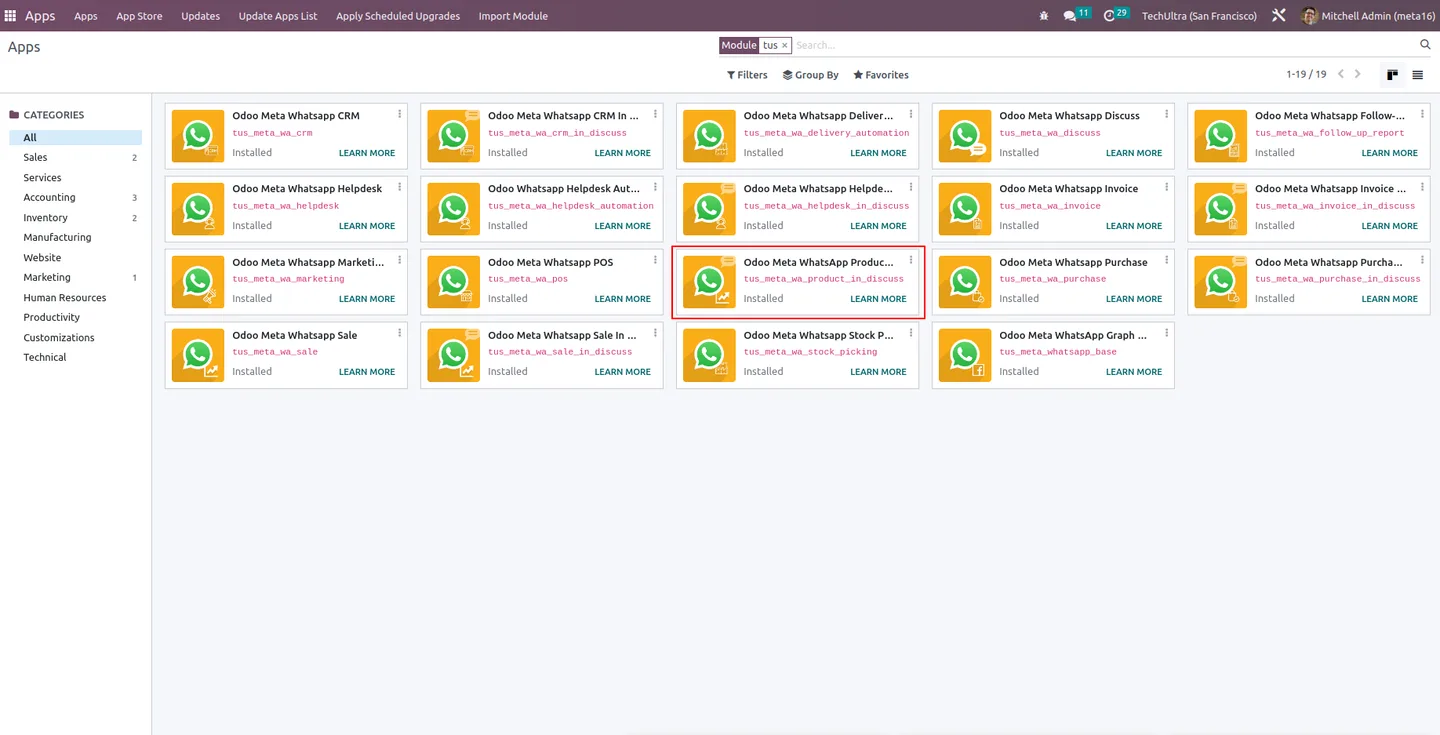Click Learn More on Odoo Meta Whatsapp Sale
The height and width of the screenshot is (735, 1440).
(367, 372)
